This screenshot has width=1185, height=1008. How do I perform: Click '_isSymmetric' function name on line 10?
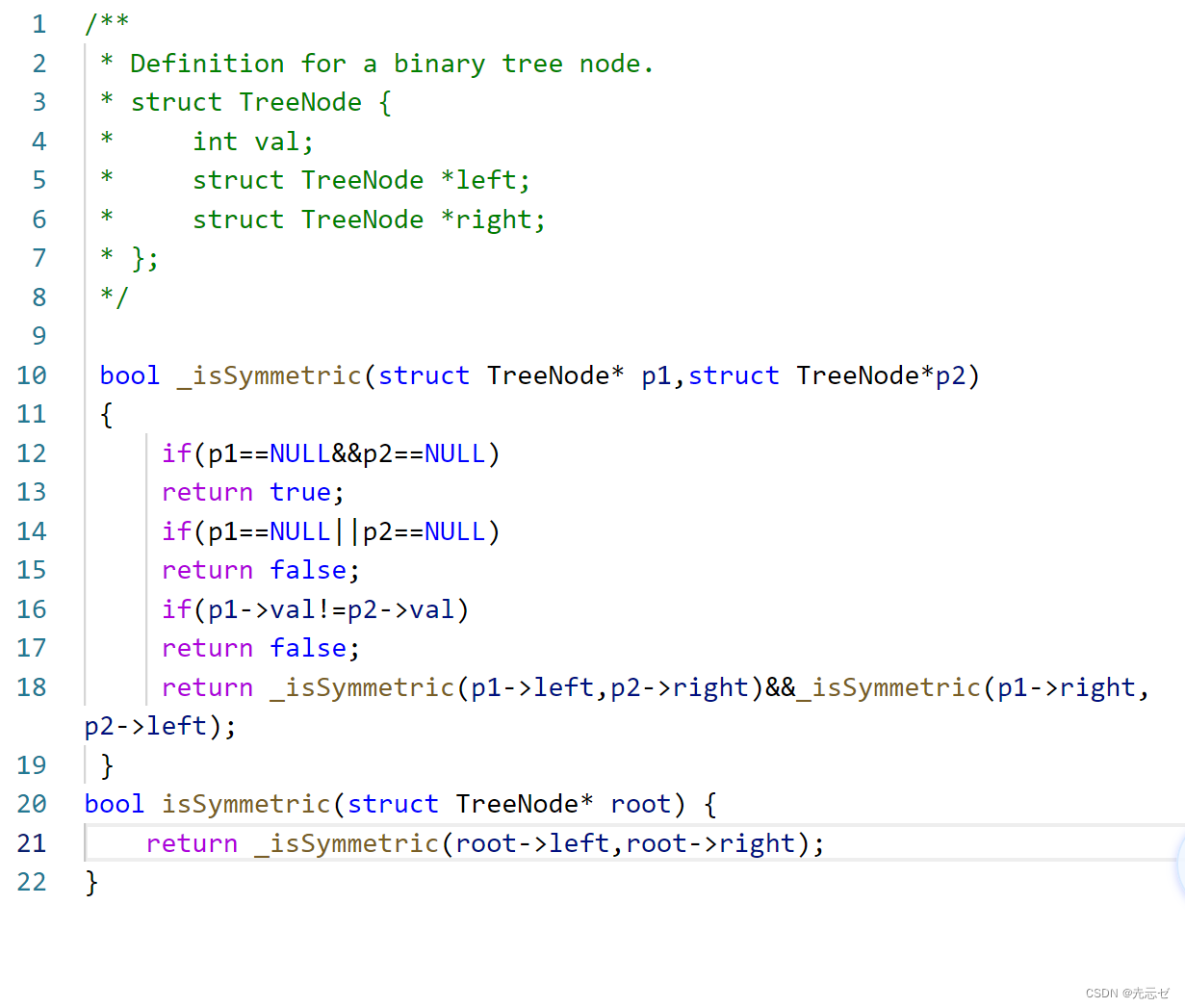click(x=269, y=375)
